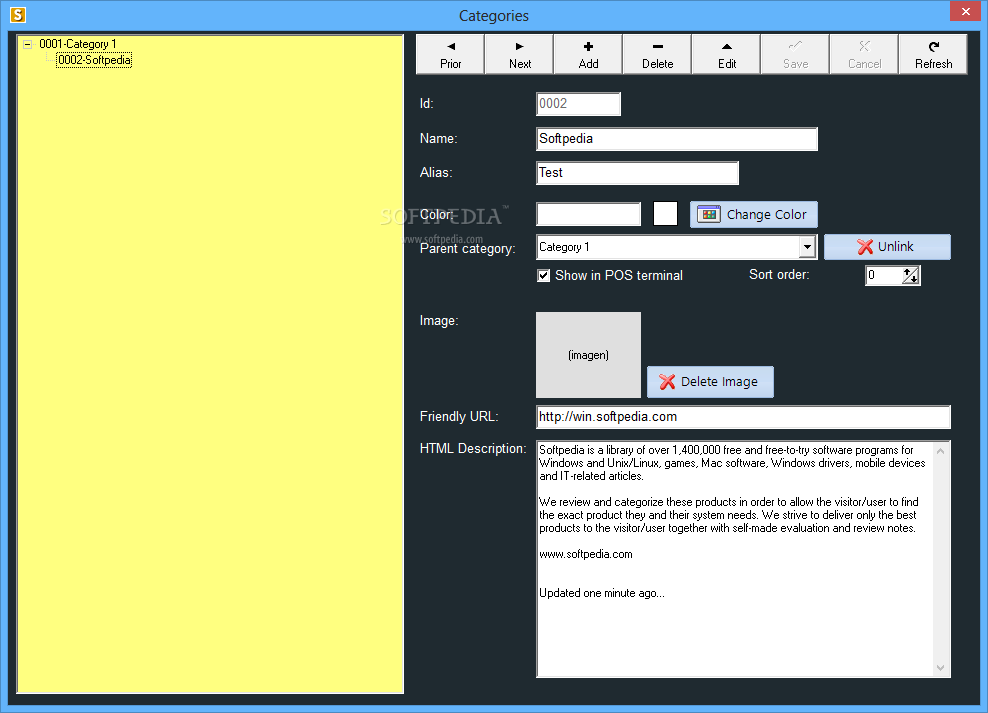Click the 'Updated one minute ago...' text line

click(x=602, y=593)
